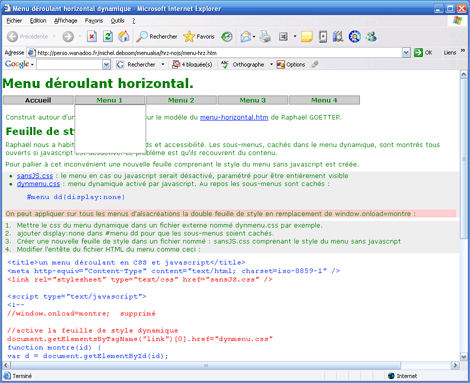Click the Menu 4 tab
This screenshot has width=470, height=383.
point(324,100)
